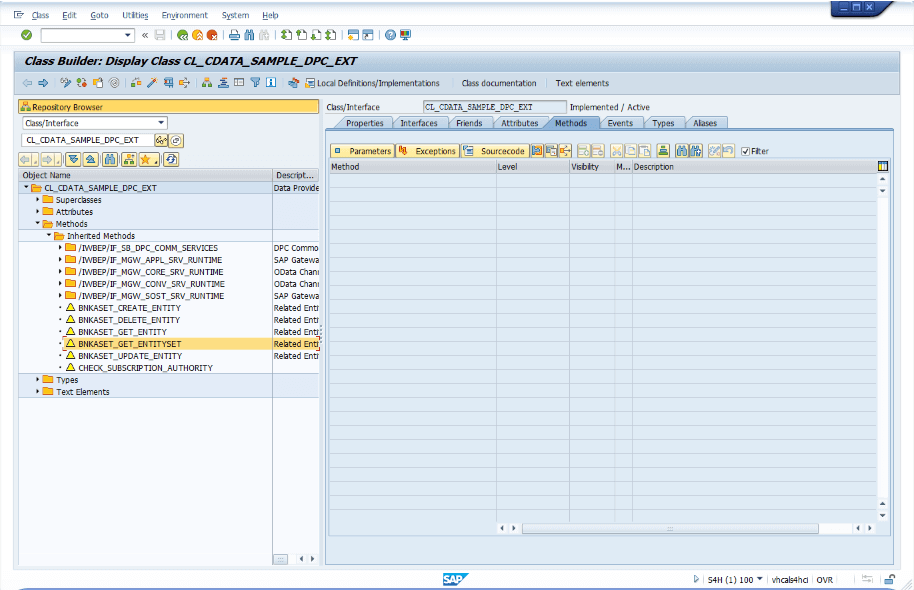Click the funnel icon in the application toolbar
914x590 pixels.
point(255,83)
